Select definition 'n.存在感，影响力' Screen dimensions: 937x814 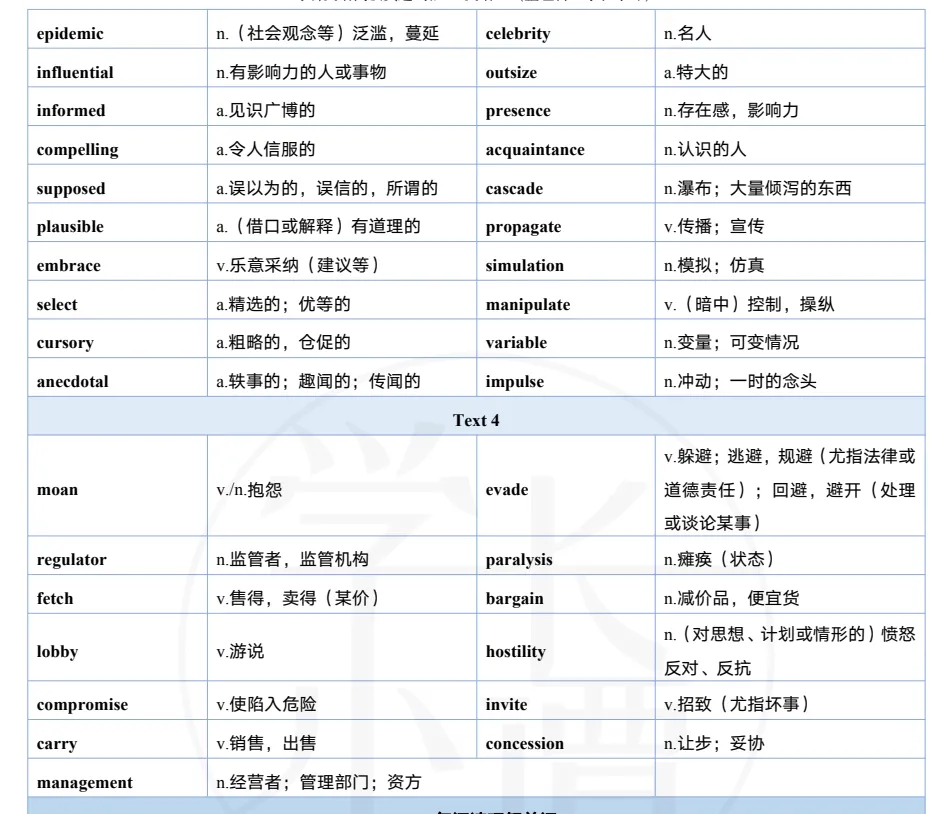coord(731,111)
